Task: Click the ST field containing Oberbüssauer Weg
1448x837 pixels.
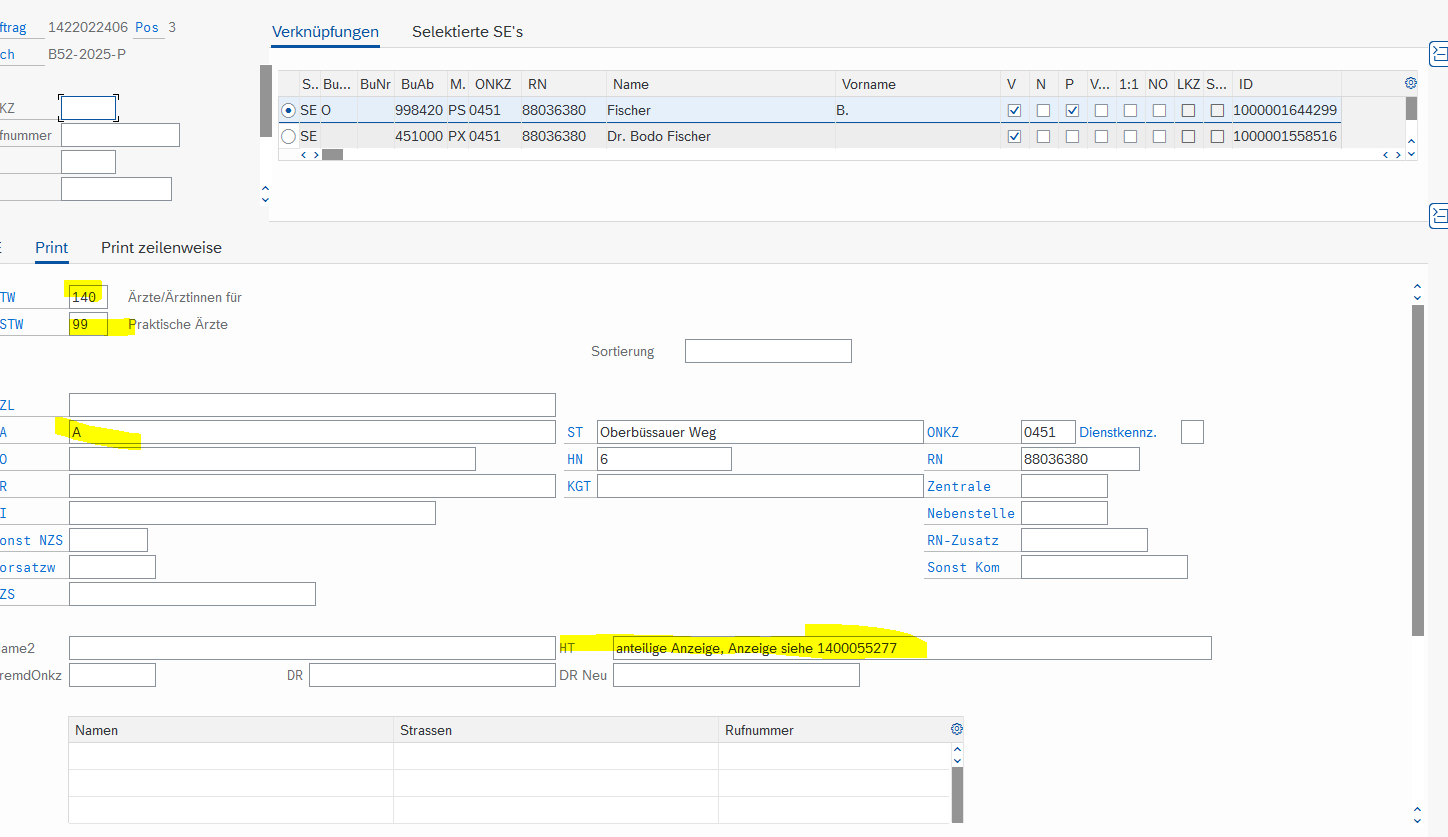Action: click(x=760, y=432)
